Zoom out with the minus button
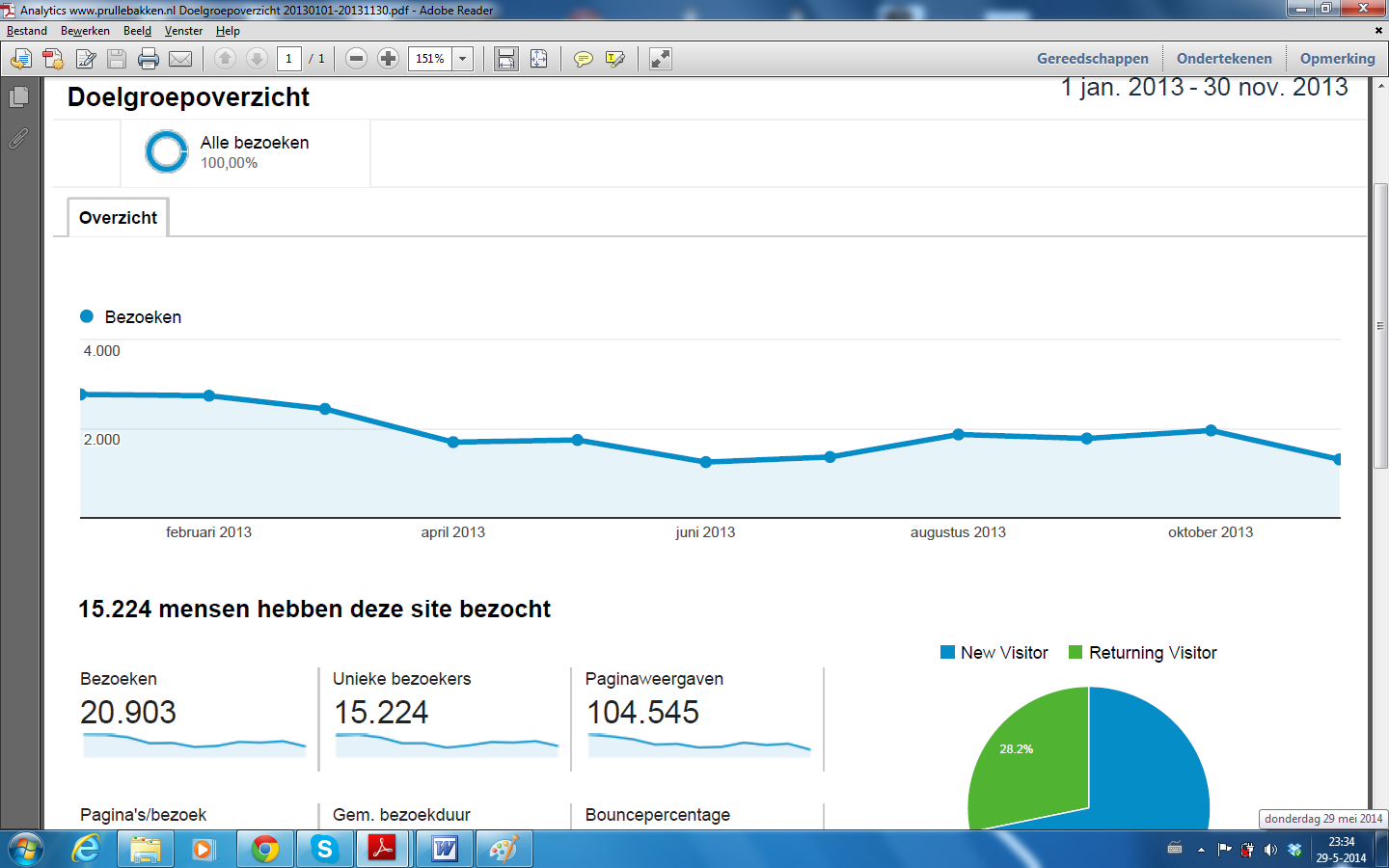This screenshot has width=1389, height=868. [356, 59]
